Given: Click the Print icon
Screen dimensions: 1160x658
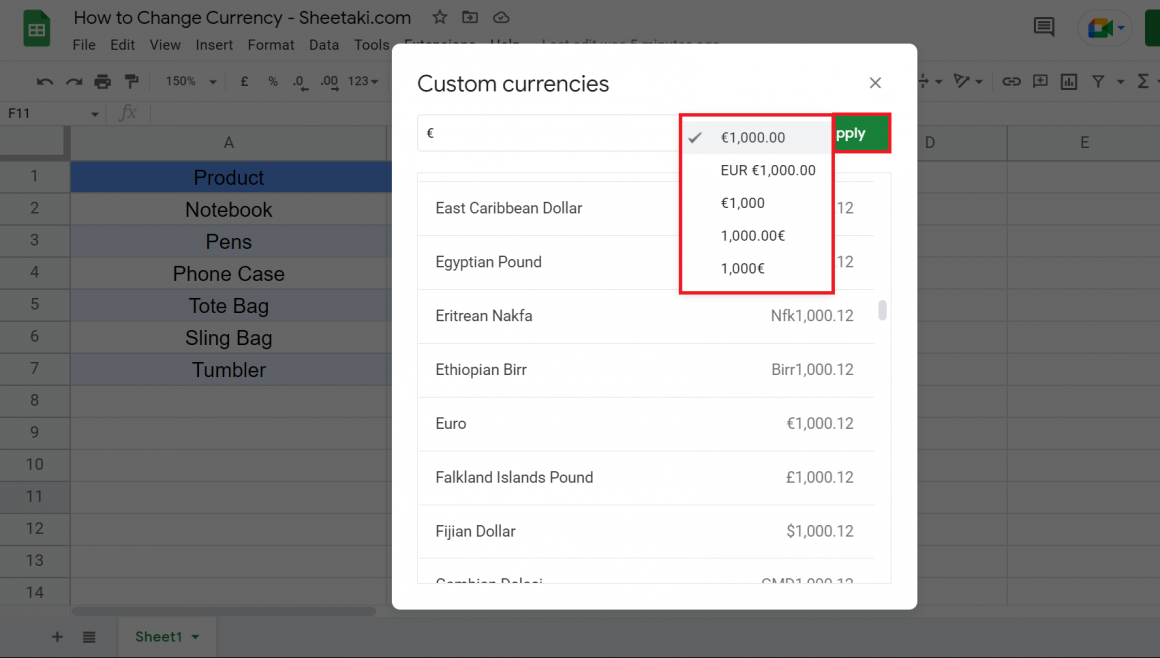Looking at the screenshot, I should point(103,81).
